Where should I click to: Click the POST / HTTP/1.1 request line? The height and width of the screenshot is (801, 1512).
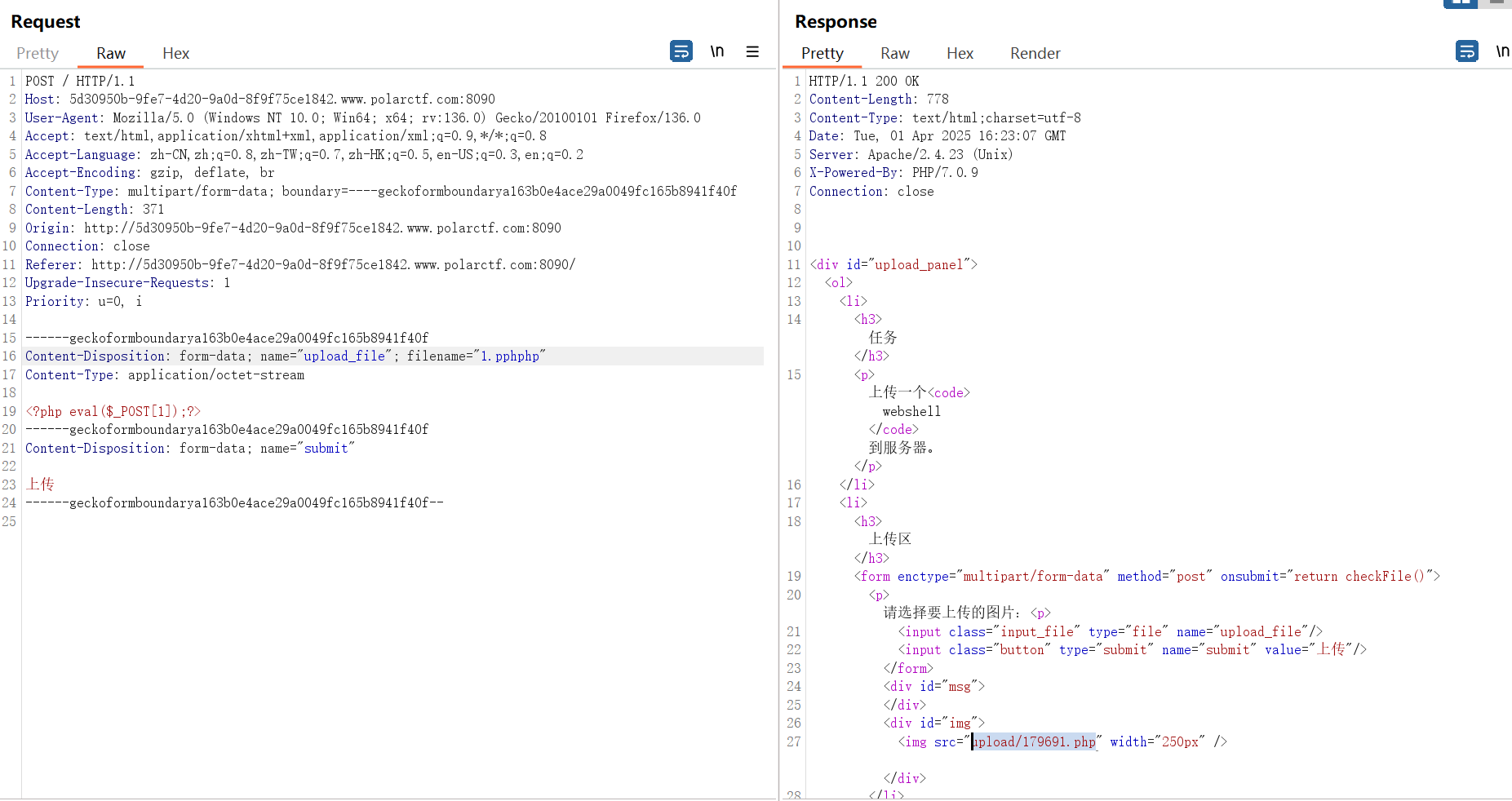pyautogui.click(x=80, y=81)
